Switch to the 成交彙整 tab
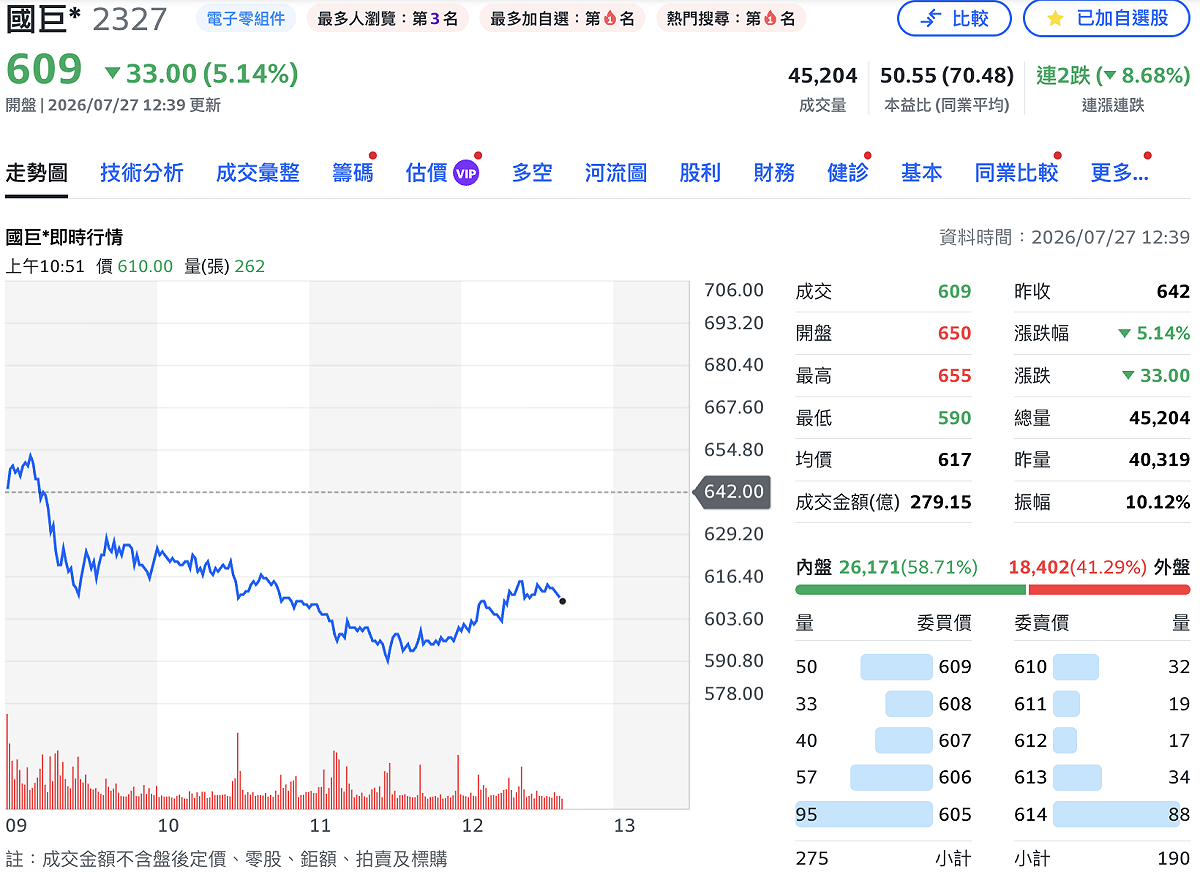 coord(258,172)
